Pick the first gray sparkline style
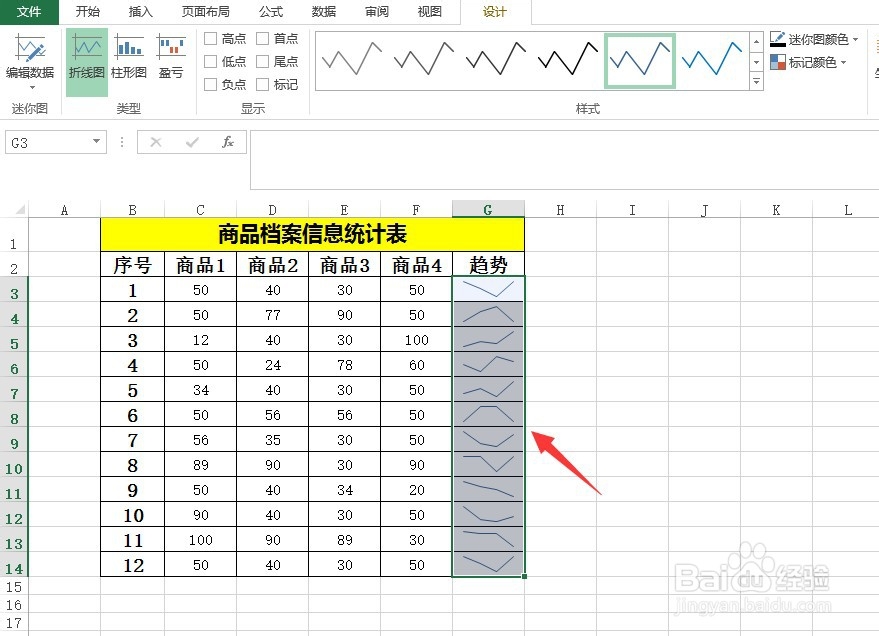This screenshot has height=636, width=879. [x=352, y=59]
